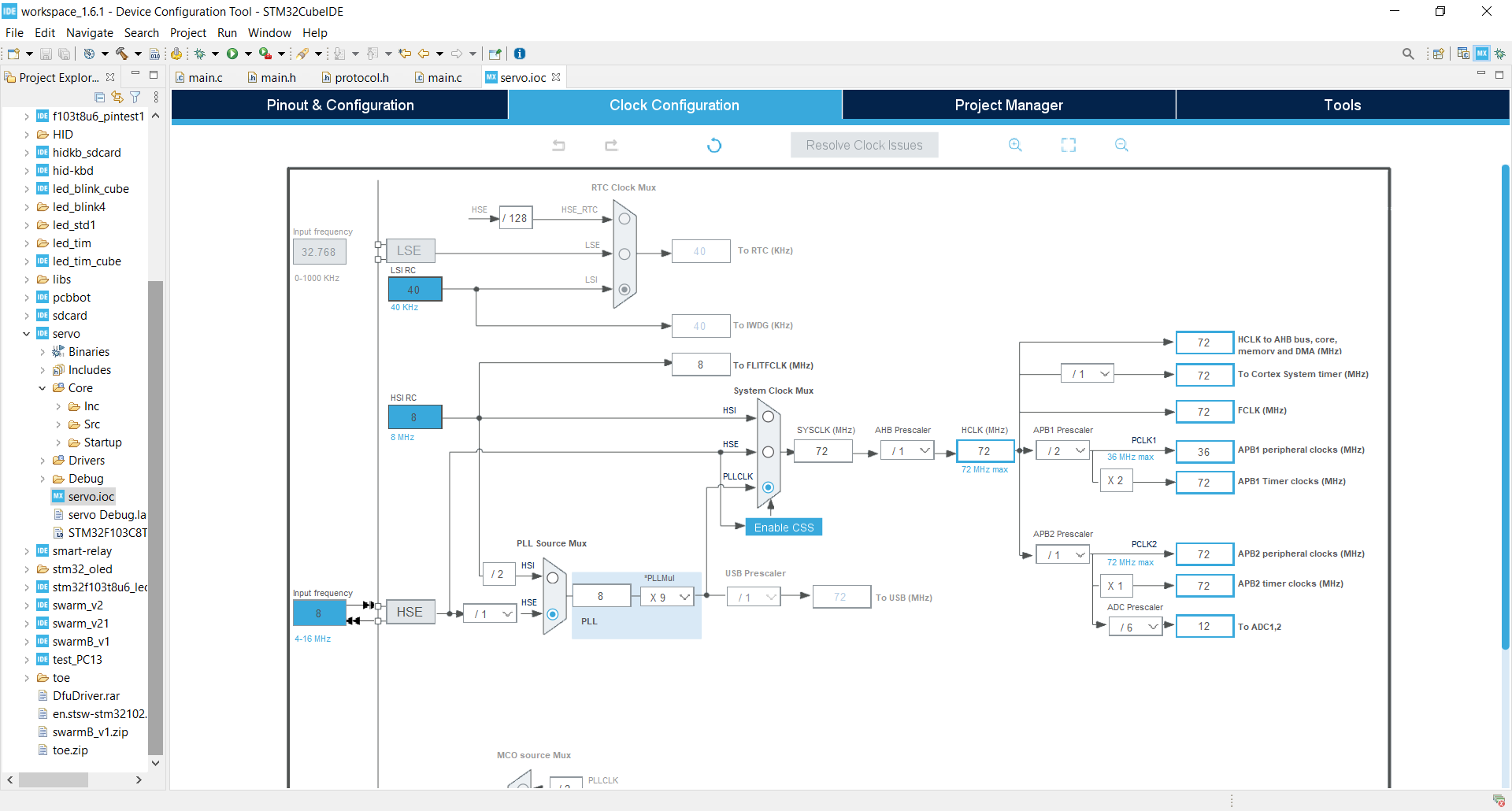
Task: Click the clock diagram Undo icon
Action: coord(559,145)
